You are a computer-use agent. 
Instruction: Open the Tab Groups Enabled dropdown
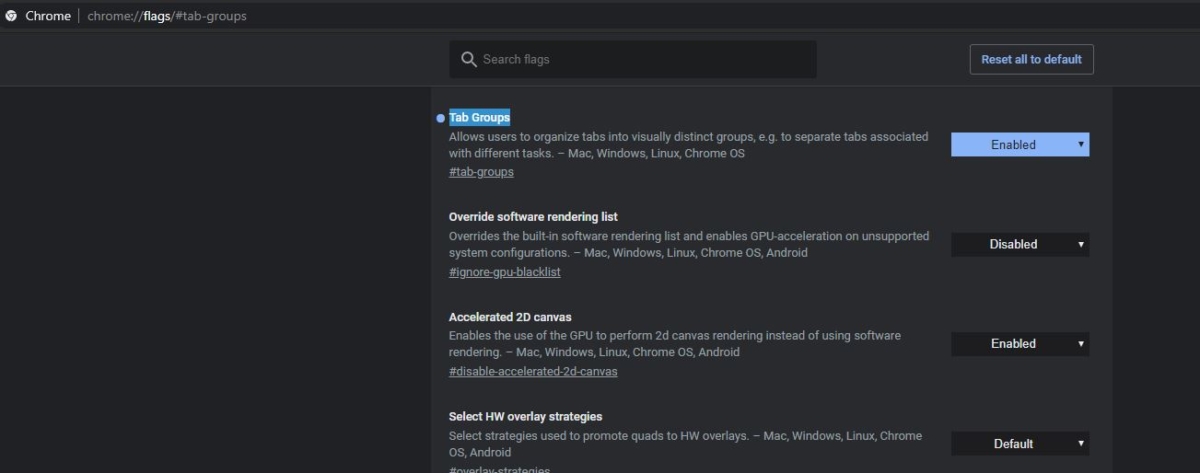[1020, 144]
